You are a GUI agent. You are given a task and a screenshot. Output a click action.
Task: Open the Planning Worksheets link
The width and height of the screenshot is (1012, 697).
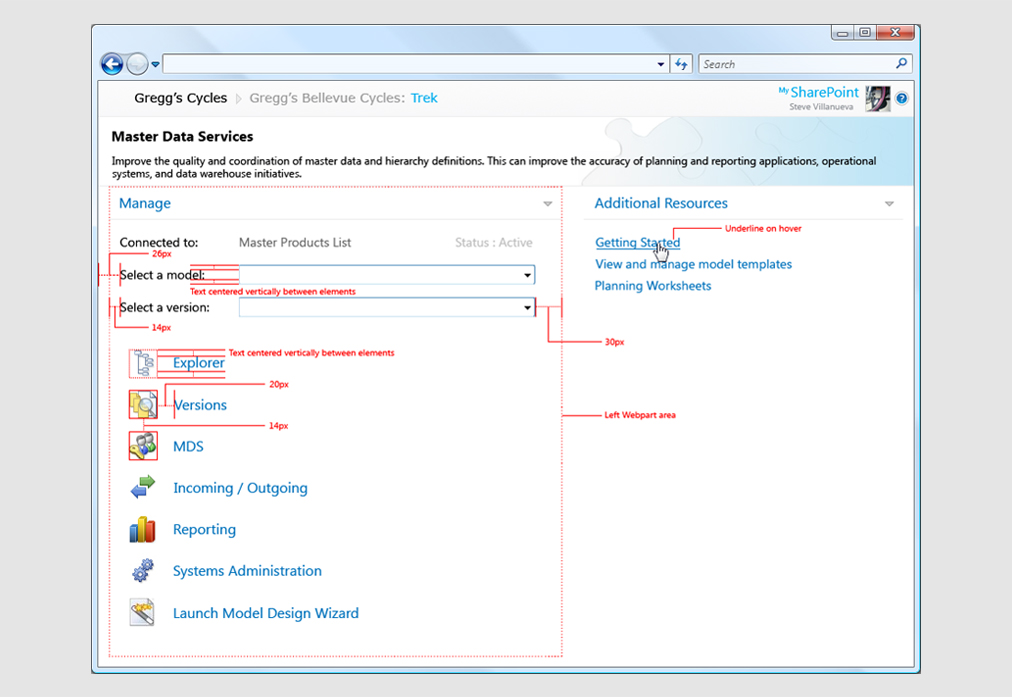coord(653,286)
